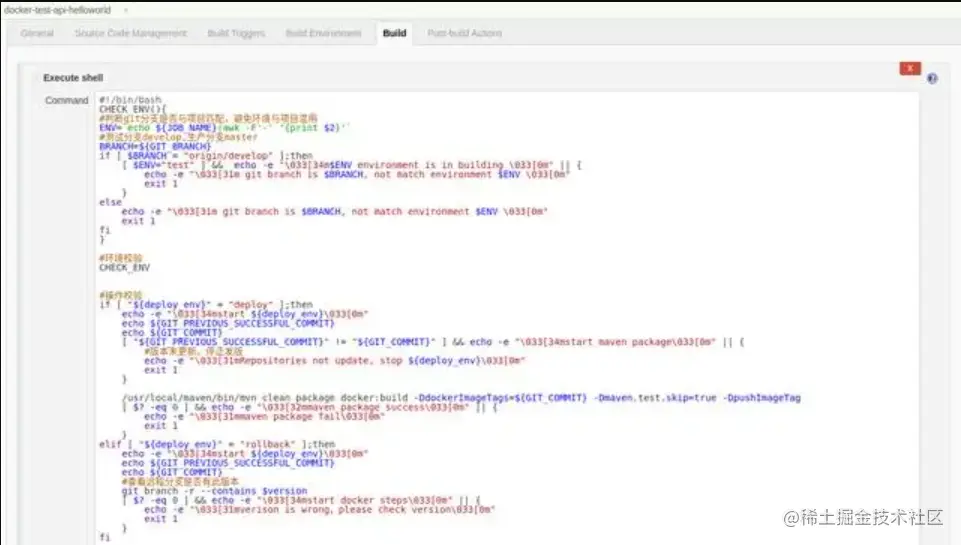Open help for Execute shell step
The width and height of the screenshot is (961, 545).
pyautogui.click(x=932, y=78)
